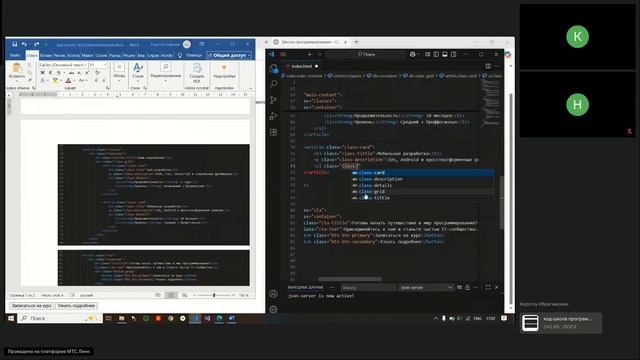Split the VS Code editor right

point(488,66)
